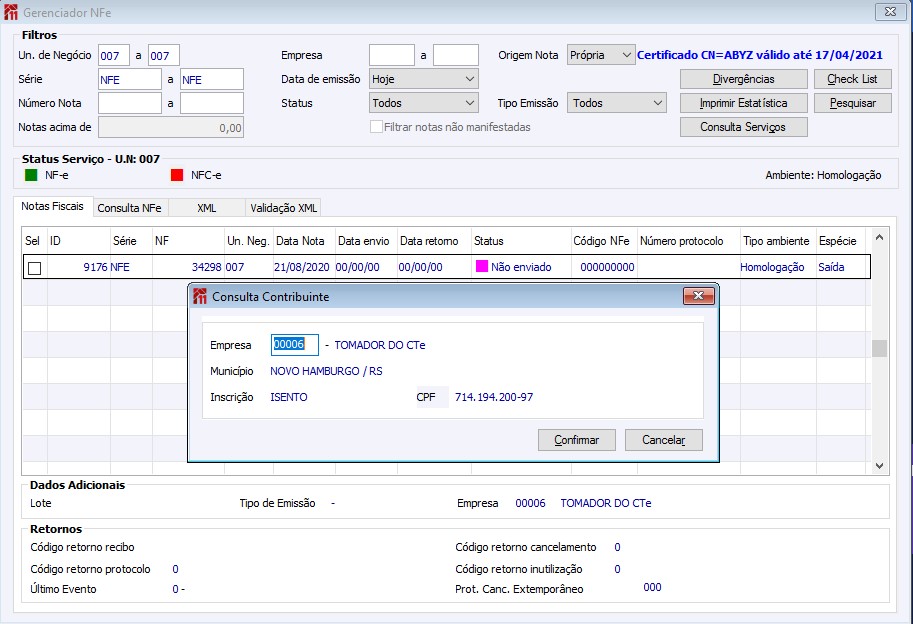
Task: Open the Data de emissão dropdown
Action: tap(424, 79)
